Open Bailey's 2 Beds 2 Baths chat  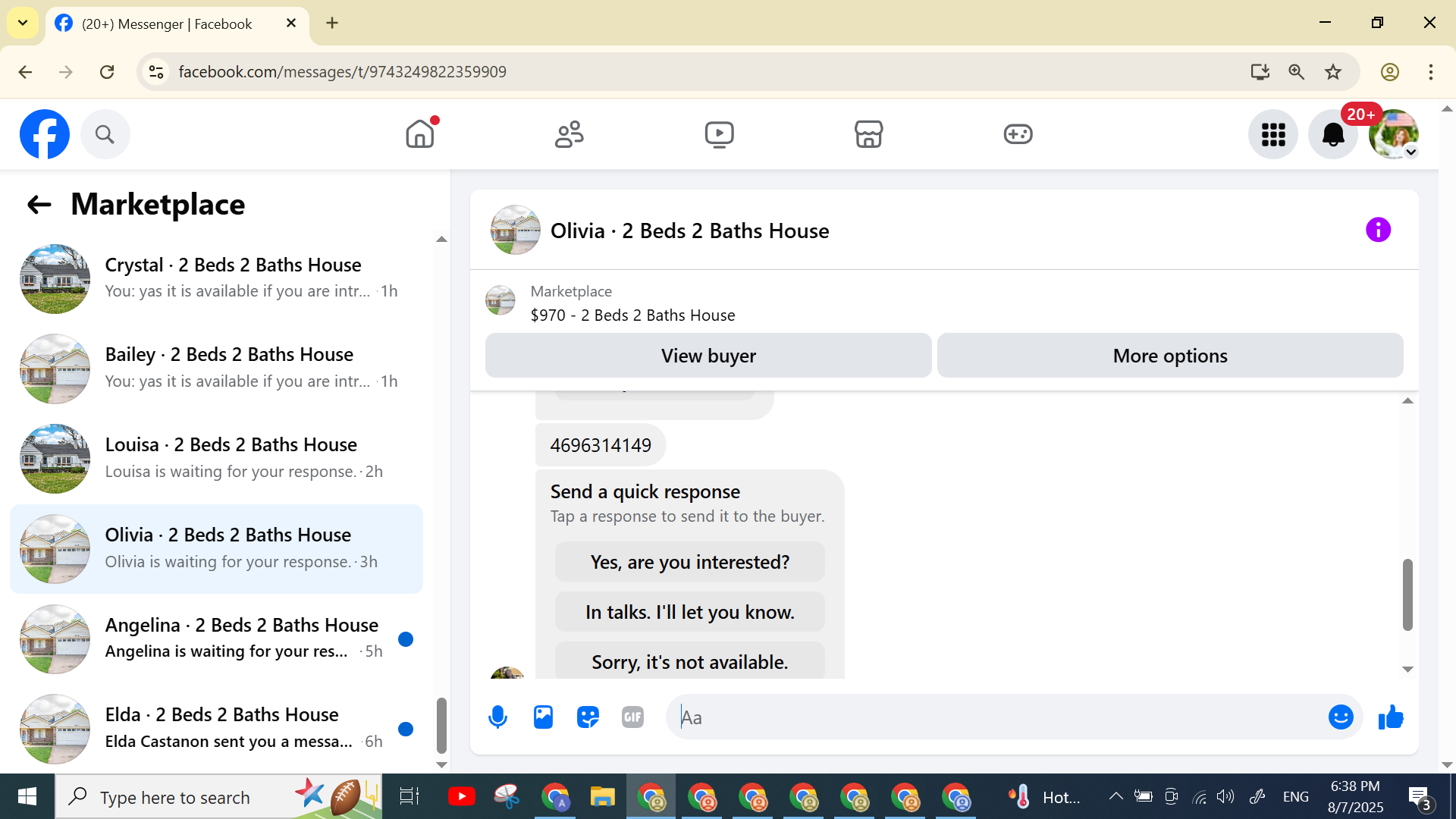216,369
